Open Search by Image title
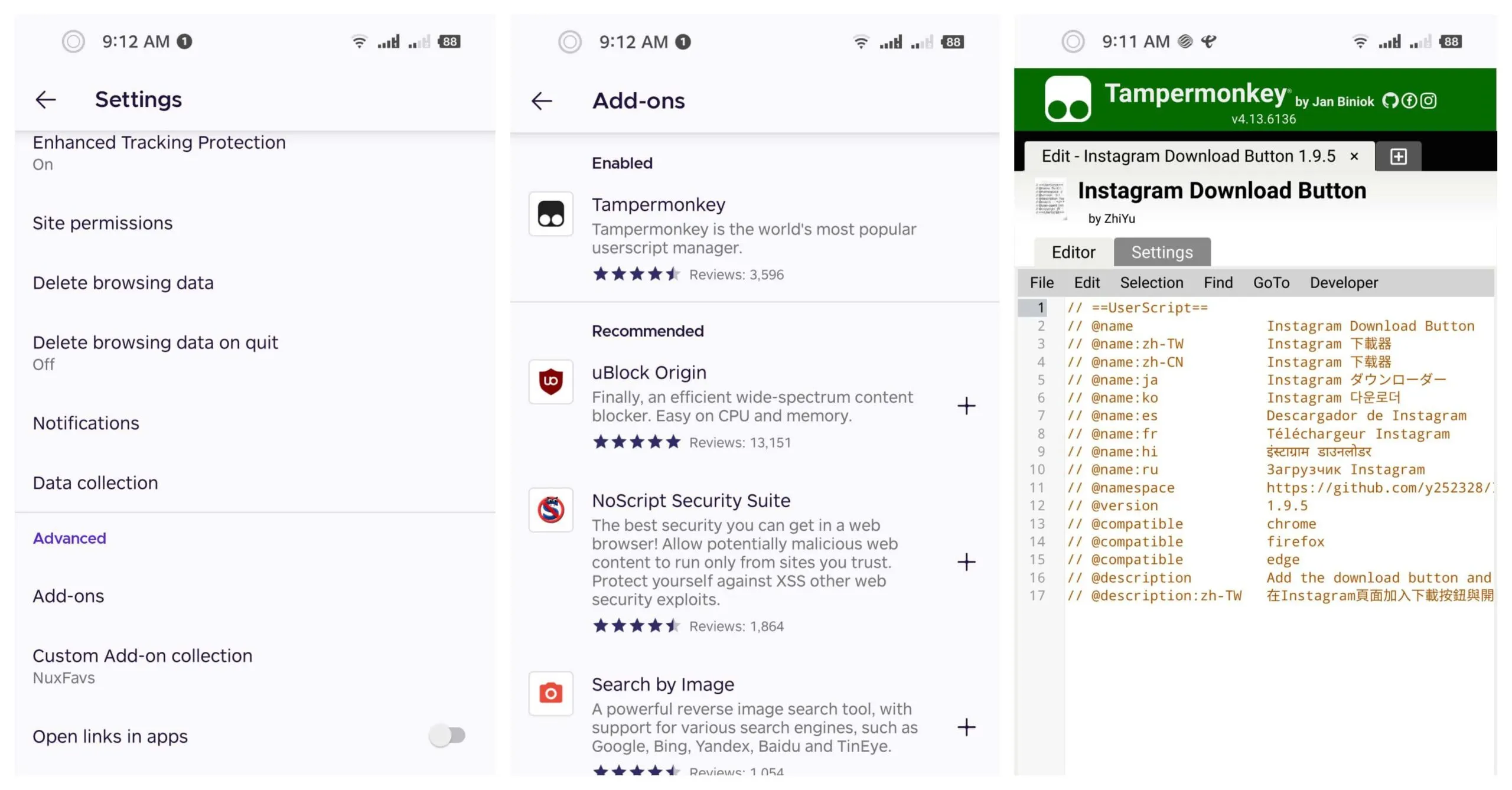Screen dimensions: 1512x790 (663, 684)
